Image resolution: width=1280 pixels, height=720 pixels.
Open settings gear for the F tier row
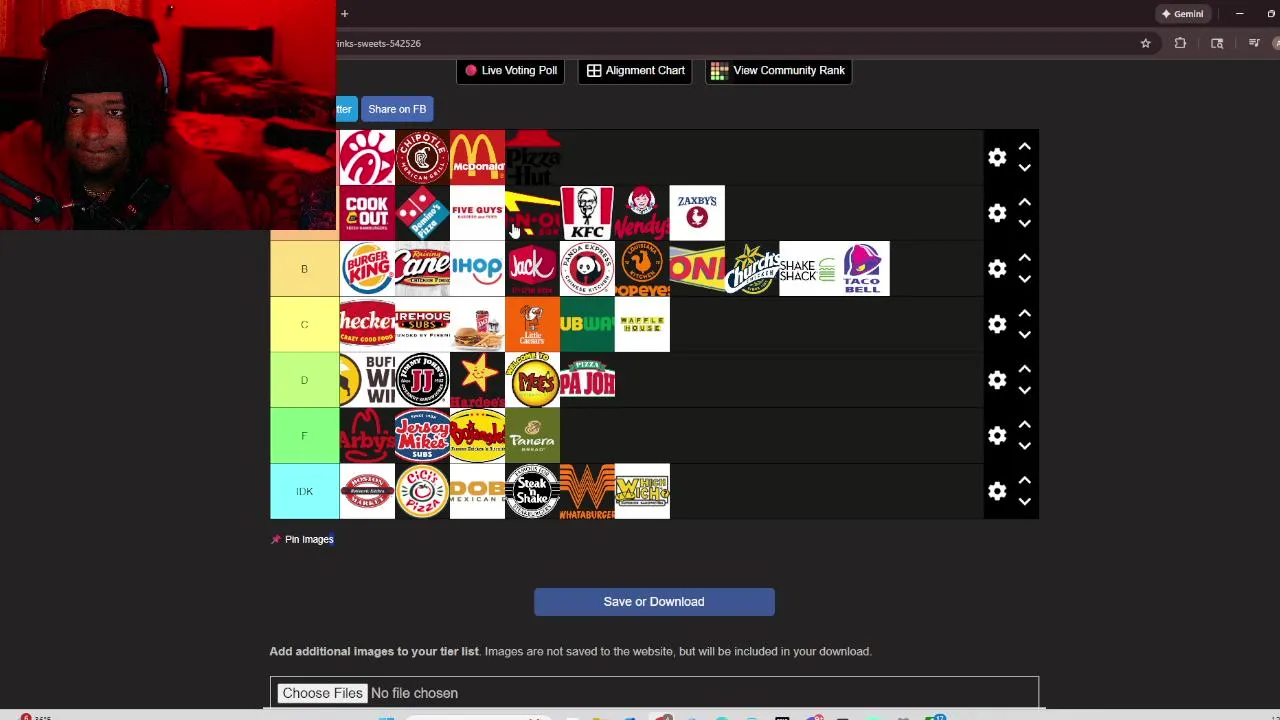pyautogui.click(x=997, y=436)
